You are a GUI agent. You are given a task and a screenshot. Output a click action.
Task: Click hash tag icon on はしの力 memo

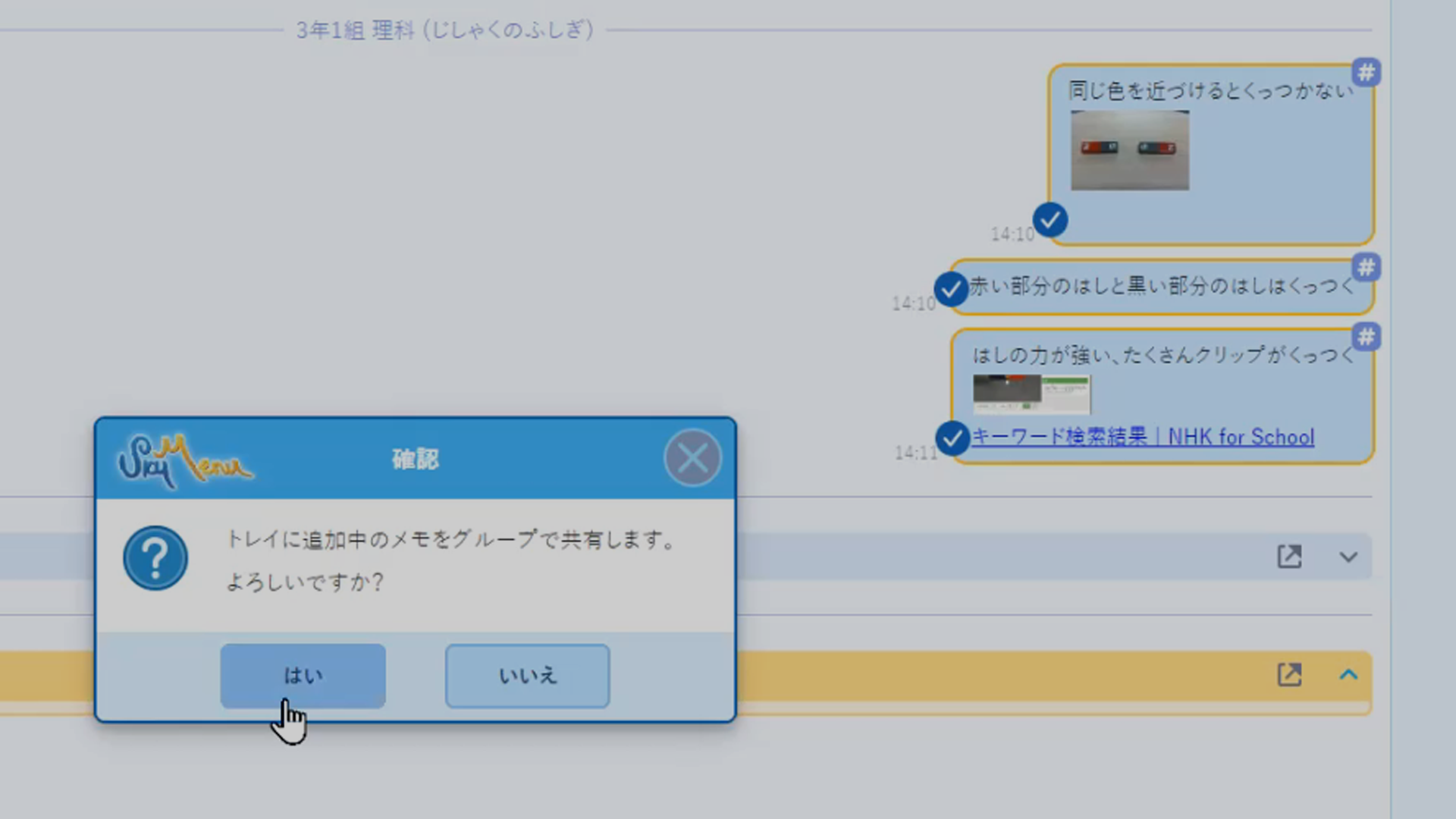point(1366,337)
